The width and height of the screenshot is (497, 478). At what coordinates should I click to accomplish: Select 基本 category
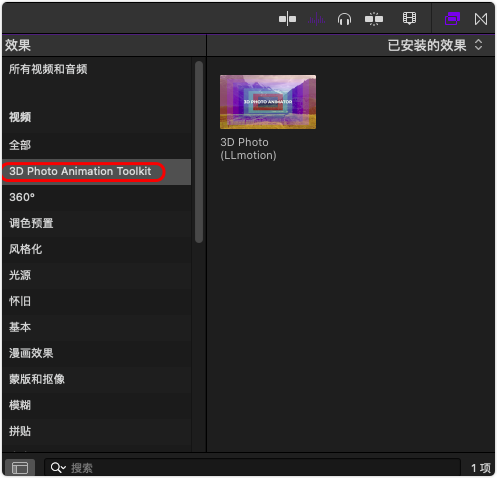[97, 327]
